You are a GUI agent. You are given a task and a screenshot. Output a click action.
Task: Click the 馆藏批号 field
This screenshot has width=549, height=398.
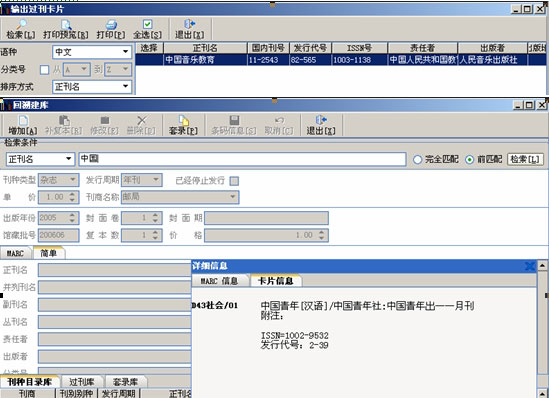pos(58,235)
